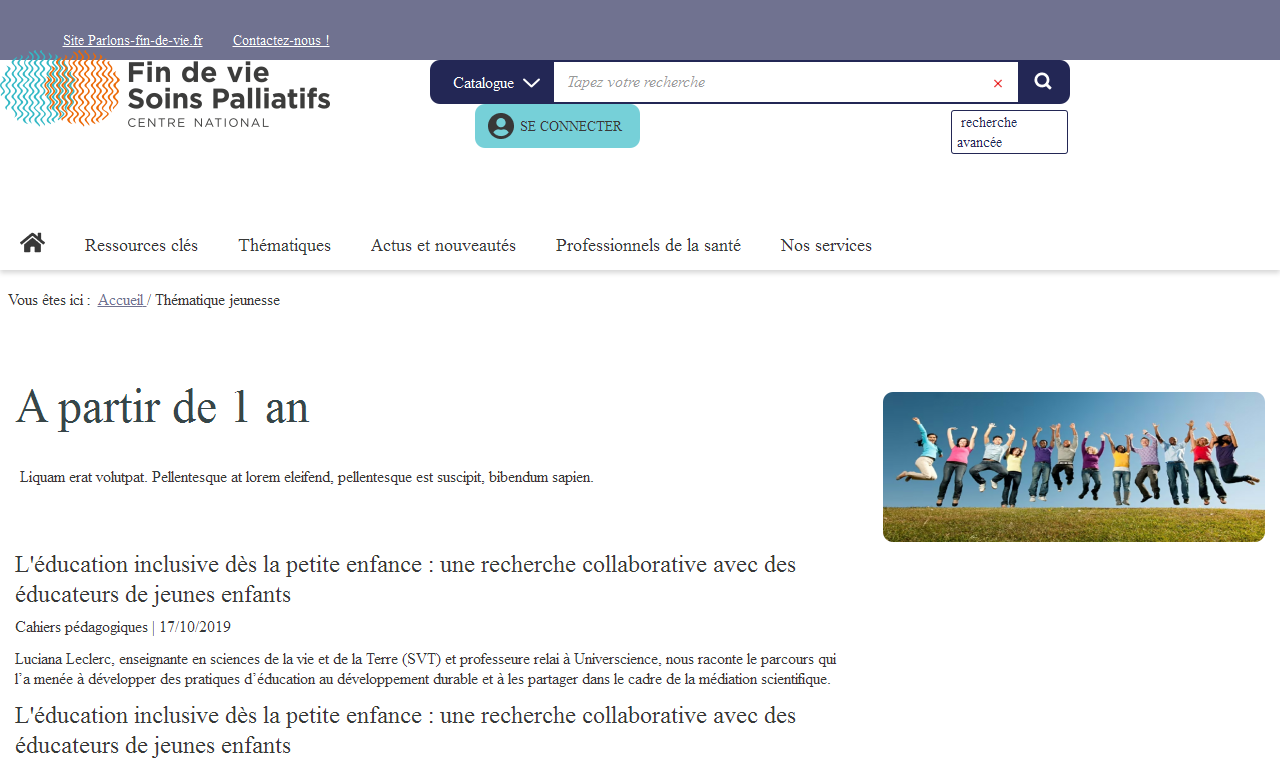Click the home icon in navigation bar

32,243
